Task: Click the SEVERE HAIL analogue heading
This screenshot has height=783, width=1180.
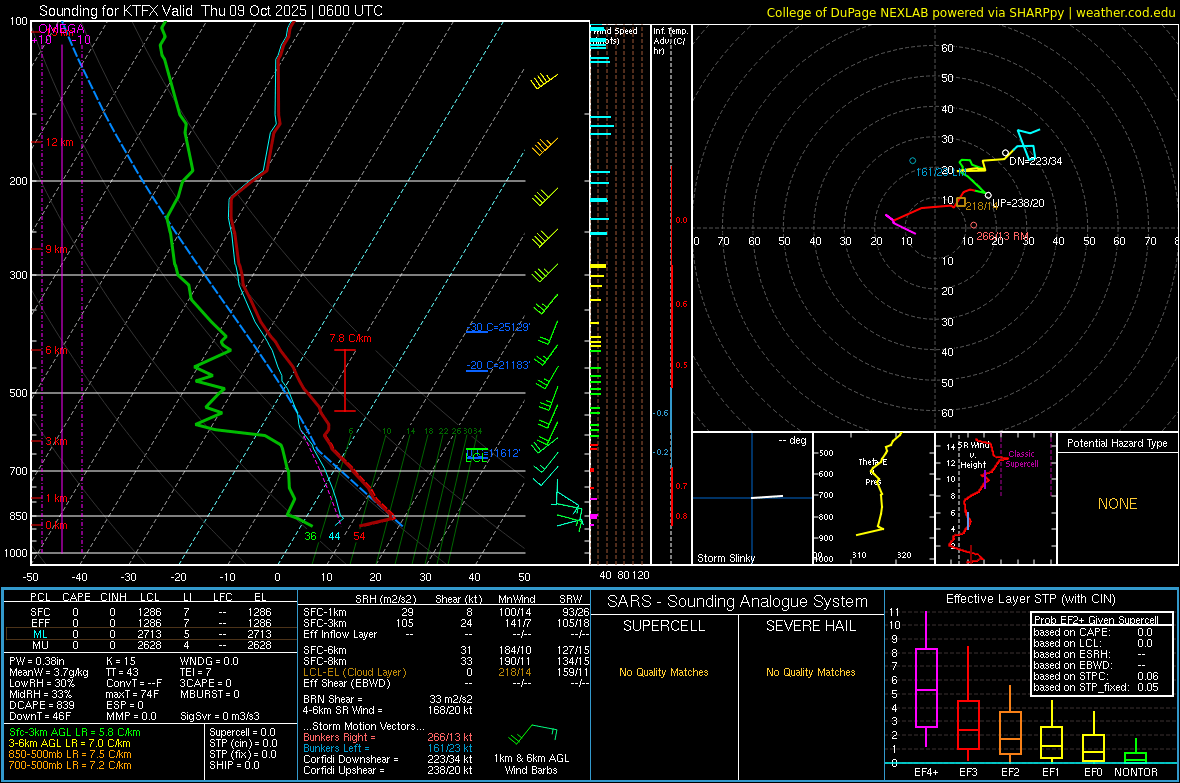Action: click(x=810, y=626)
